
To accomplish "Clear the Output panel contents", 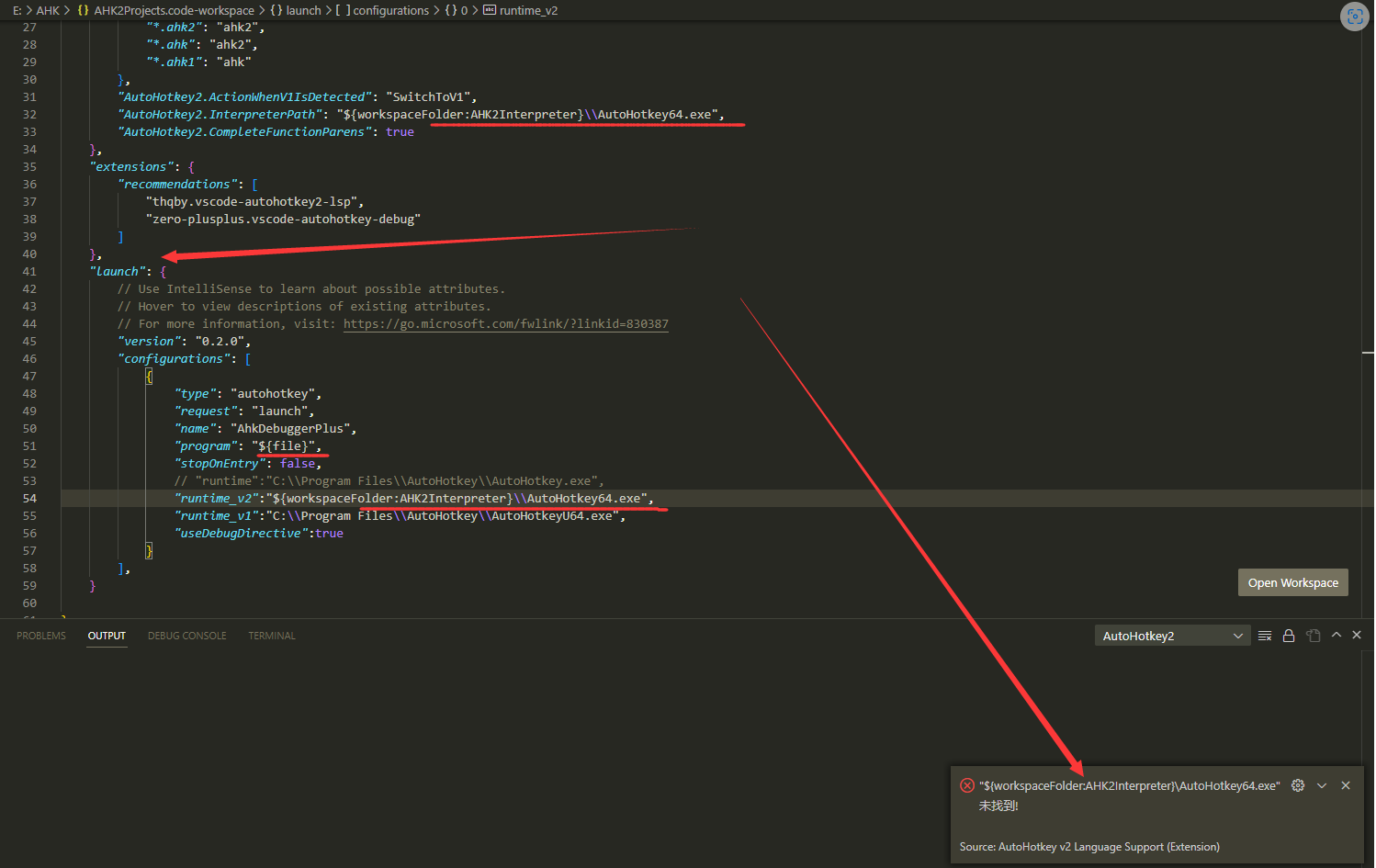I will 1265,635.
